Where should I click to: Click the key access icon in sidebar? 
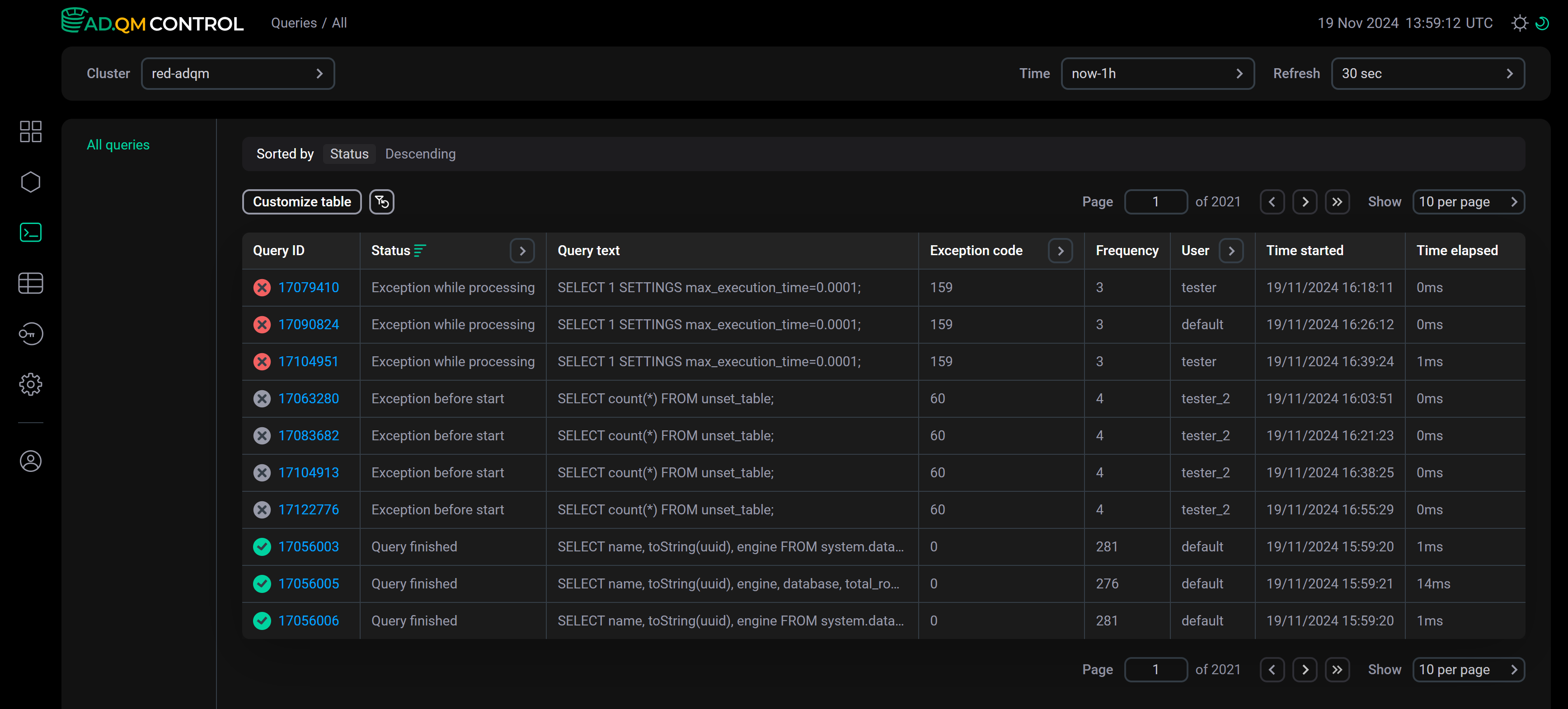30,333
